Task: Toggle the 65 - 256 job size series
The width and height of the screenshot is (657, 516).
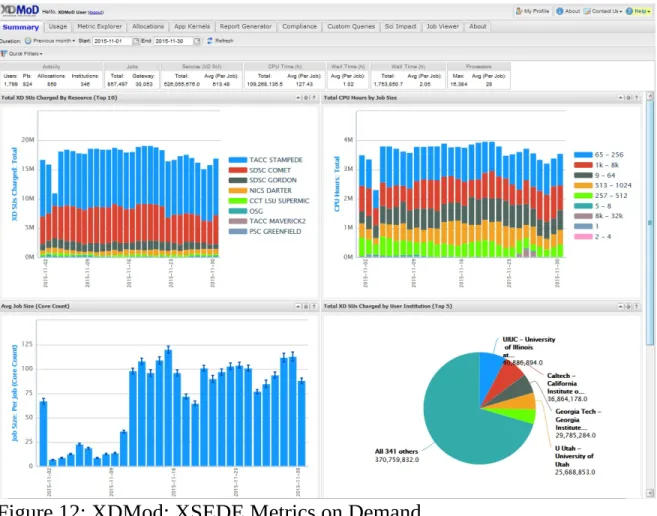Action: pos(599,155)
